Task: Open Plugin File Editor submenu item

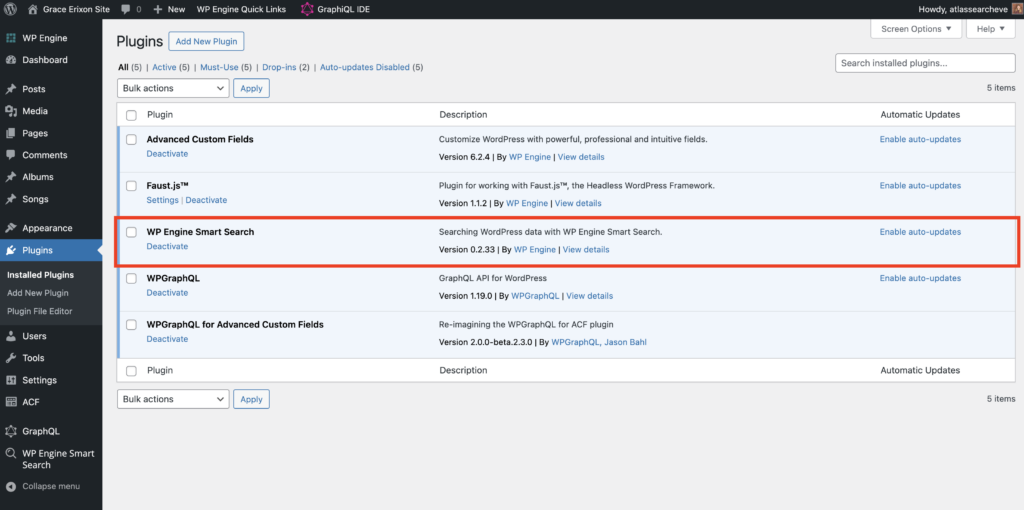Action: (40, 311)
